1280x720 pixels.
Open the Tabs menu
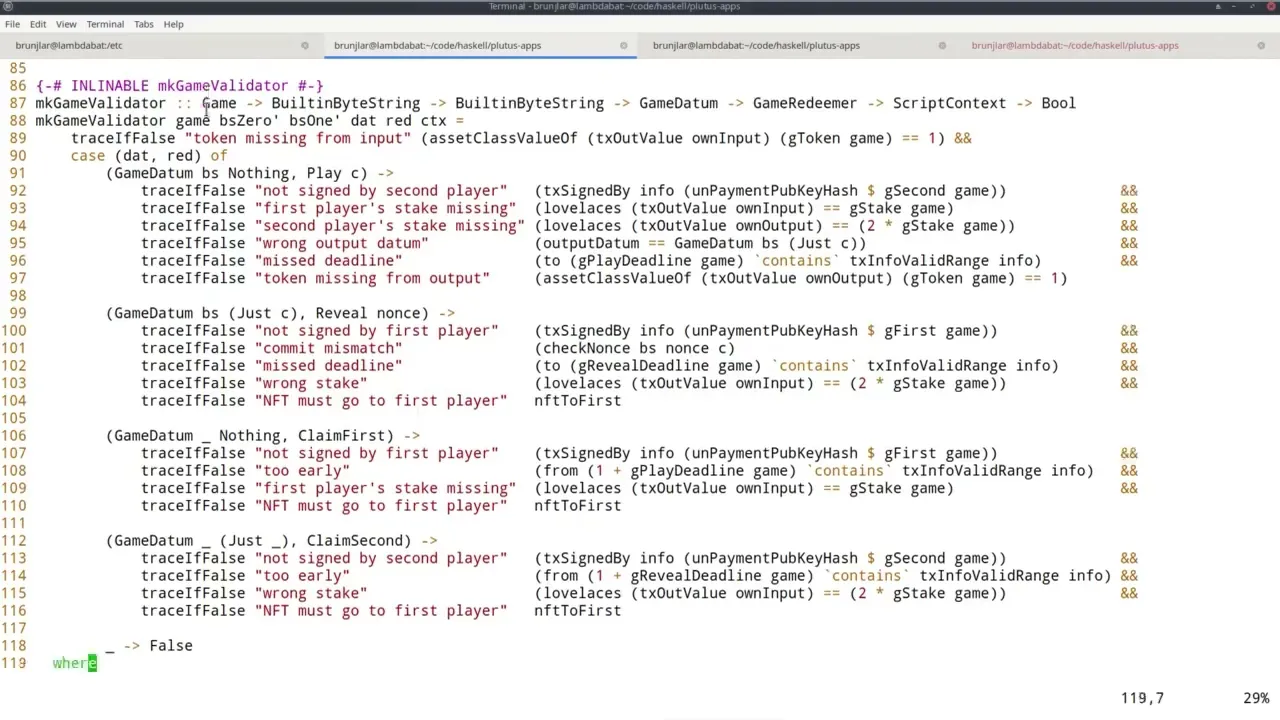[x=143, y=24]
